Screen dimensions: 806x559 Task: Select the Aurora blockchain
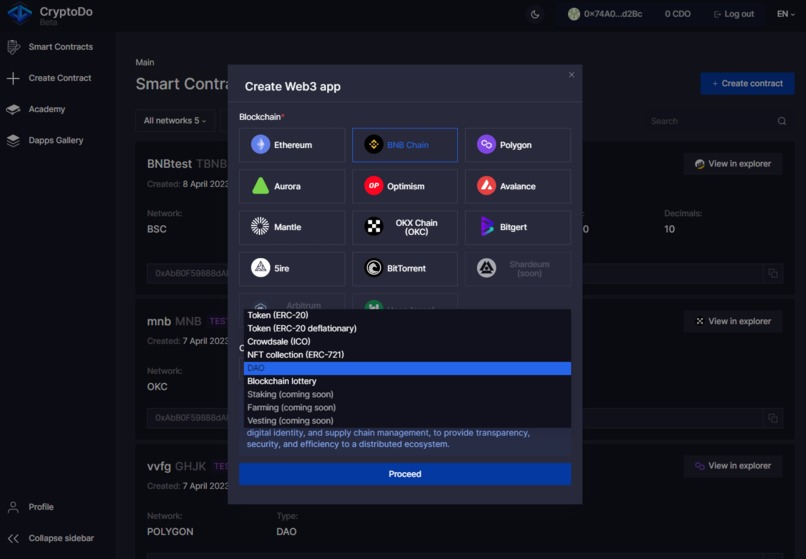(292, 186)
